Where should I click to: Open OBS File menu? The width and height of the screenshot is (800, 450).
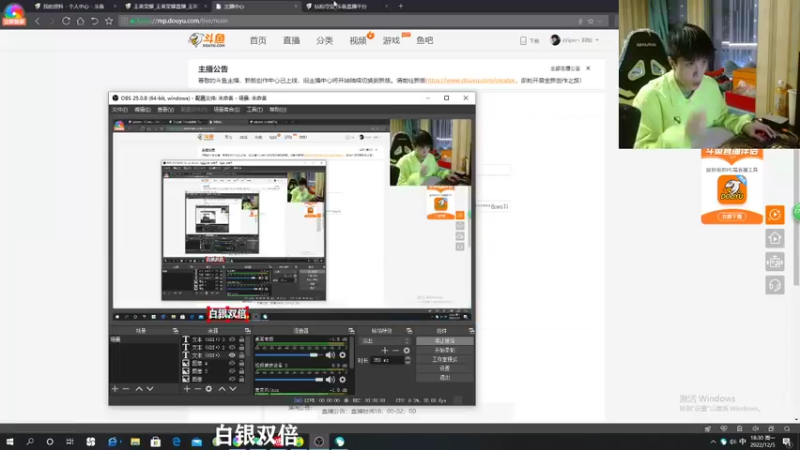coord(120,110)
